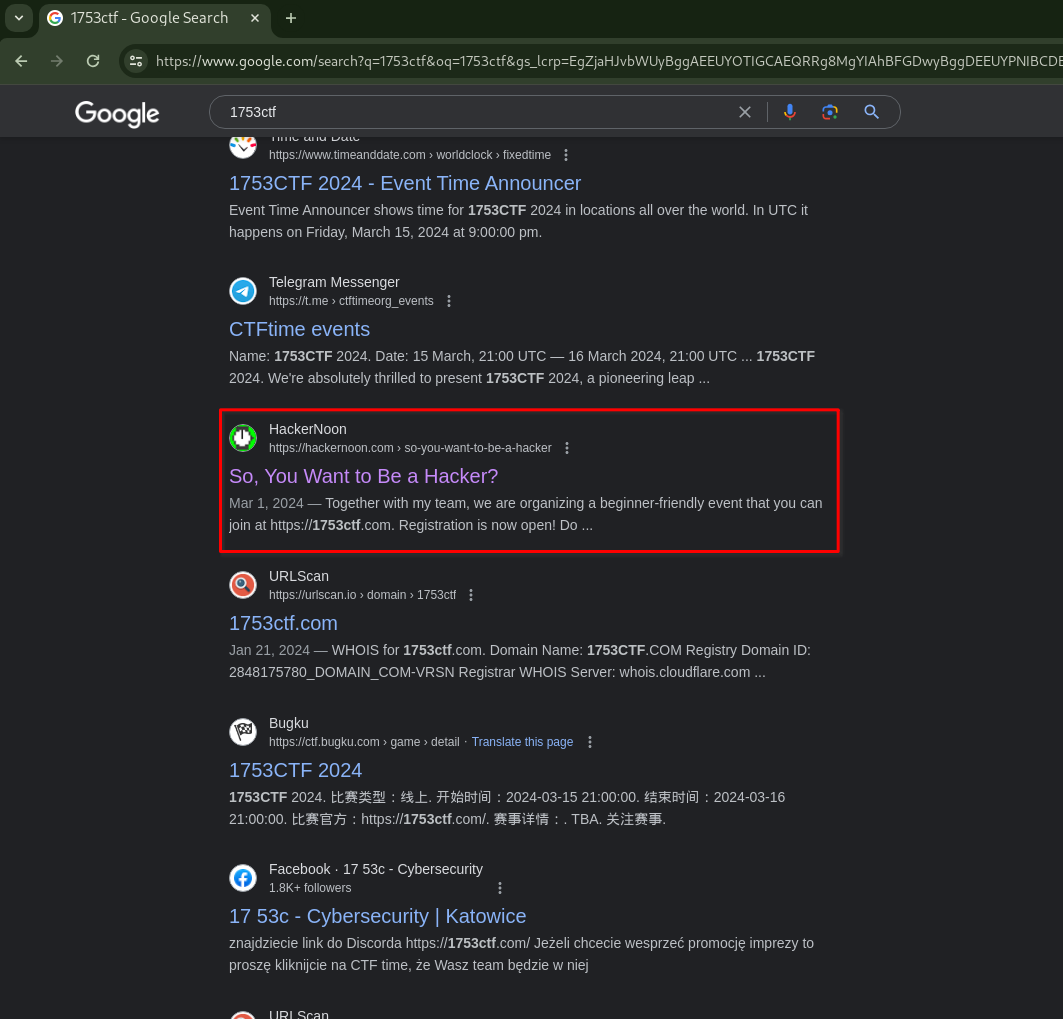Open So, You Want to Be a Hacker? result

(363, 476)
